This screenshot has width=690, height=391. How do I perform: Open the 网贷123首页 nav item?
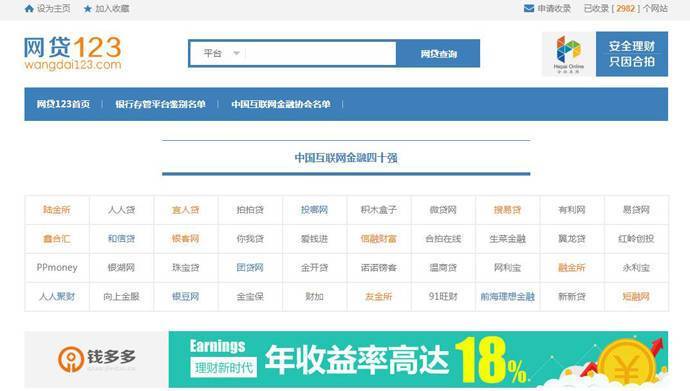click(x=63, y=104)
